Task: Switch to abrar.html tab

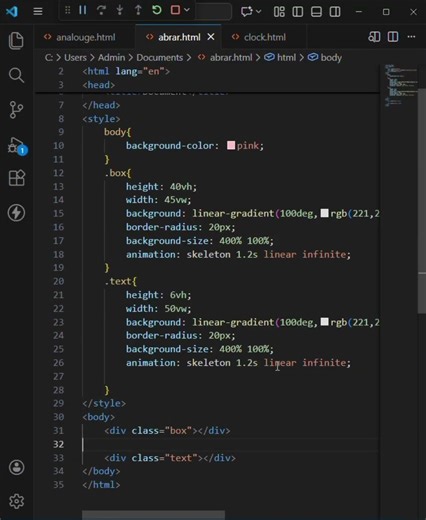Action: tap(179, 37)
